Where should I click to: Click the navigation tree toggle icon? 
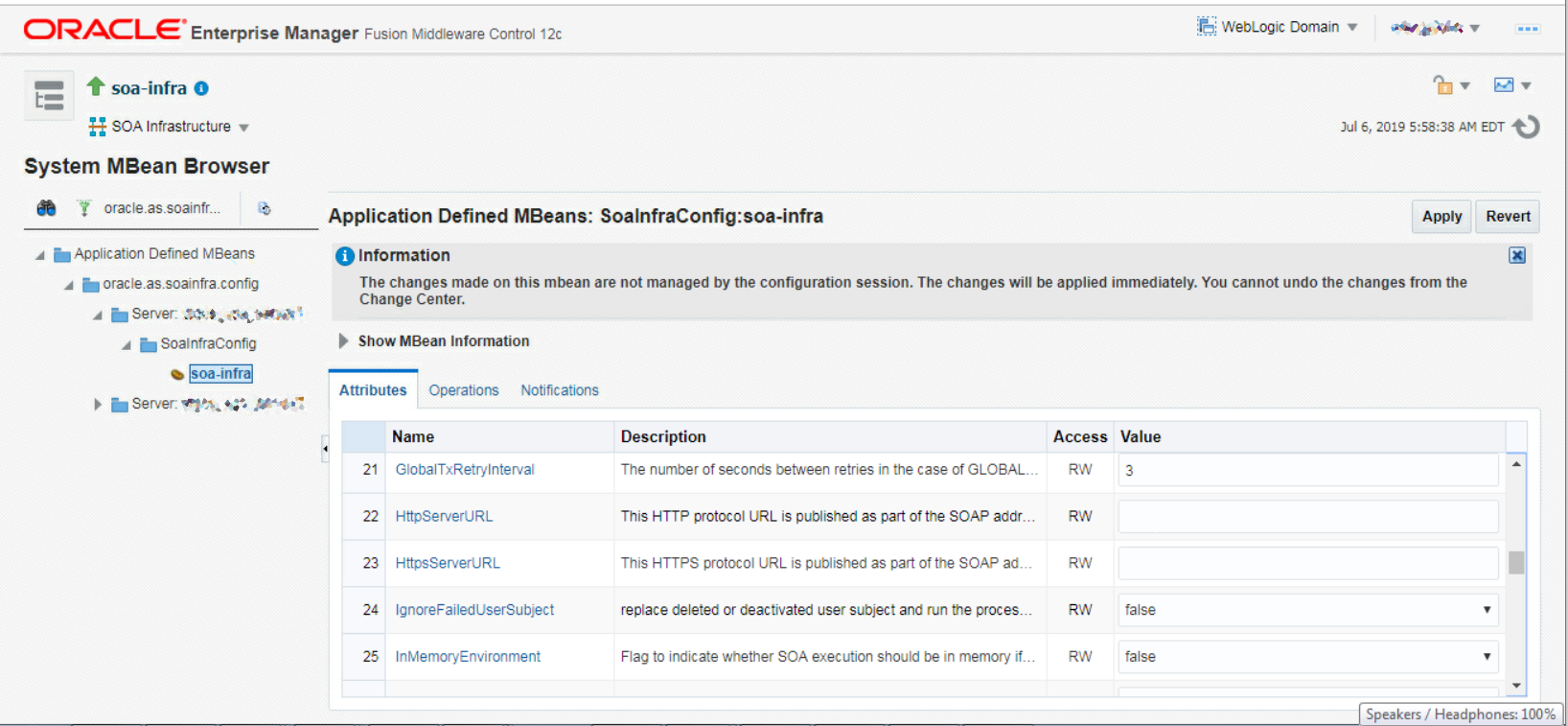(x=48, y=96)
